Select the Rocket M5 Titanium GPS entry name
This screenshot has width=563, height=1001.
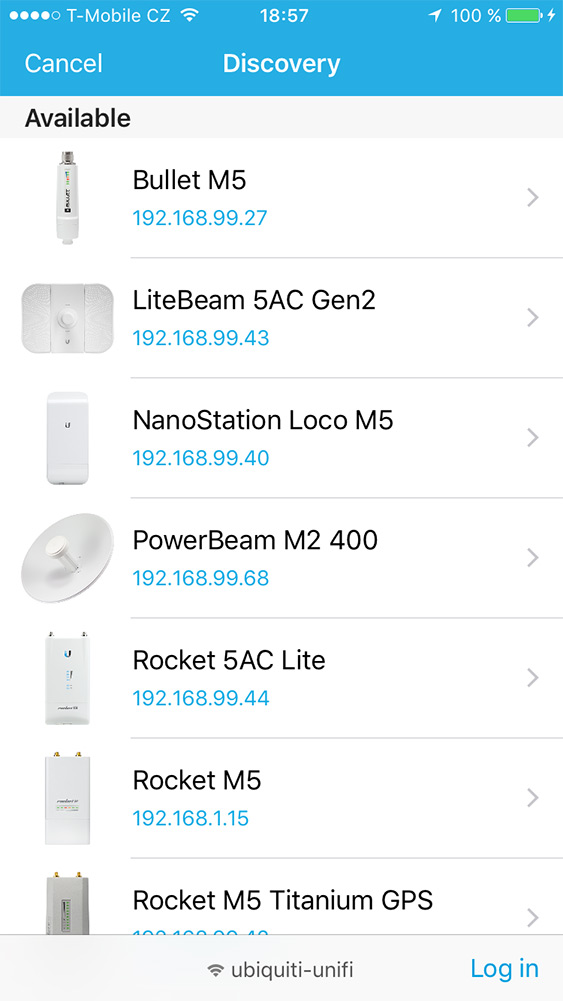283,900
